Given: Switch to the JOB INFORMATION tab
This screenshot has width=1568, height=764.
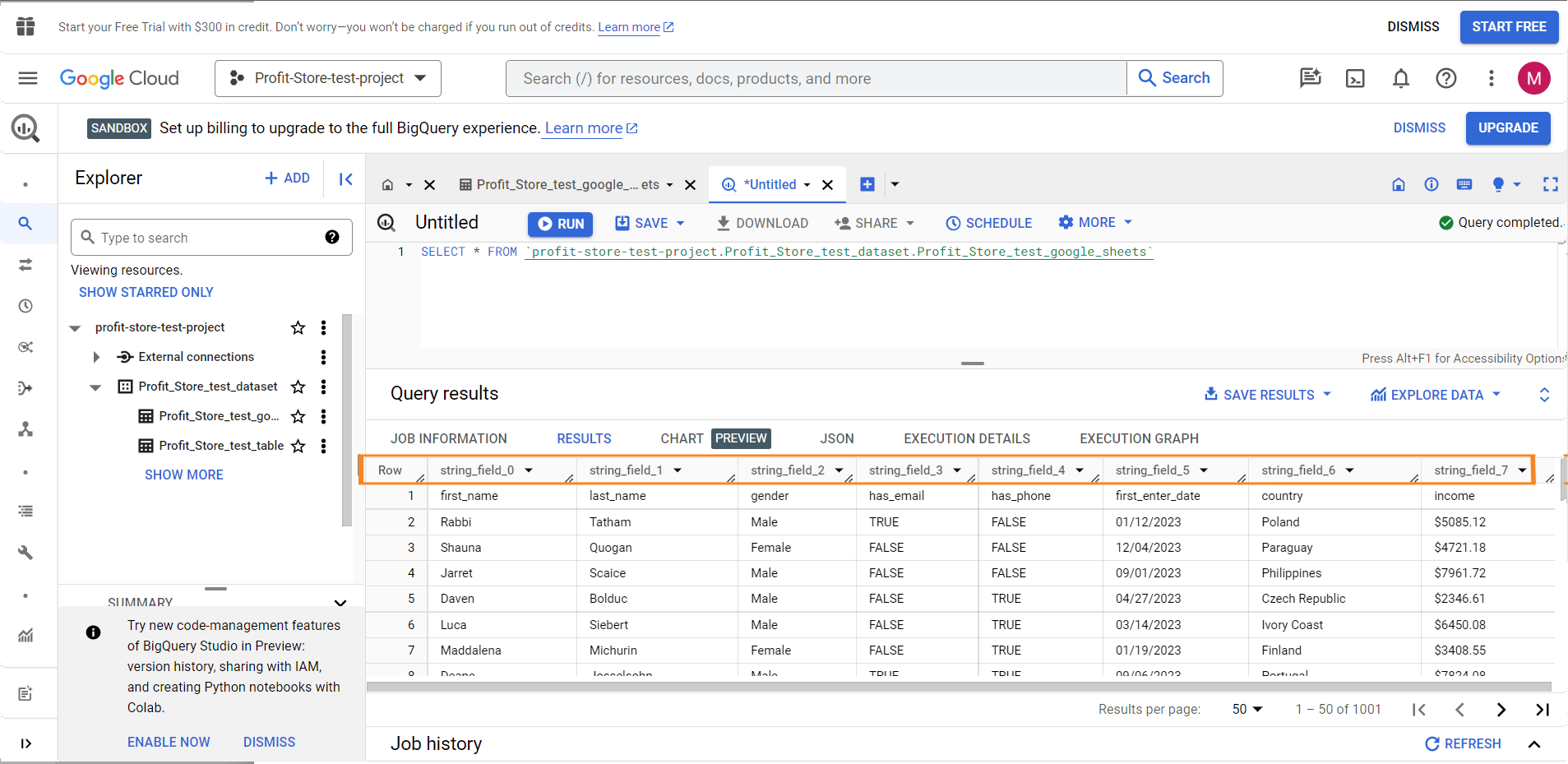Looking at the screenshot, I should coord(449,438).
